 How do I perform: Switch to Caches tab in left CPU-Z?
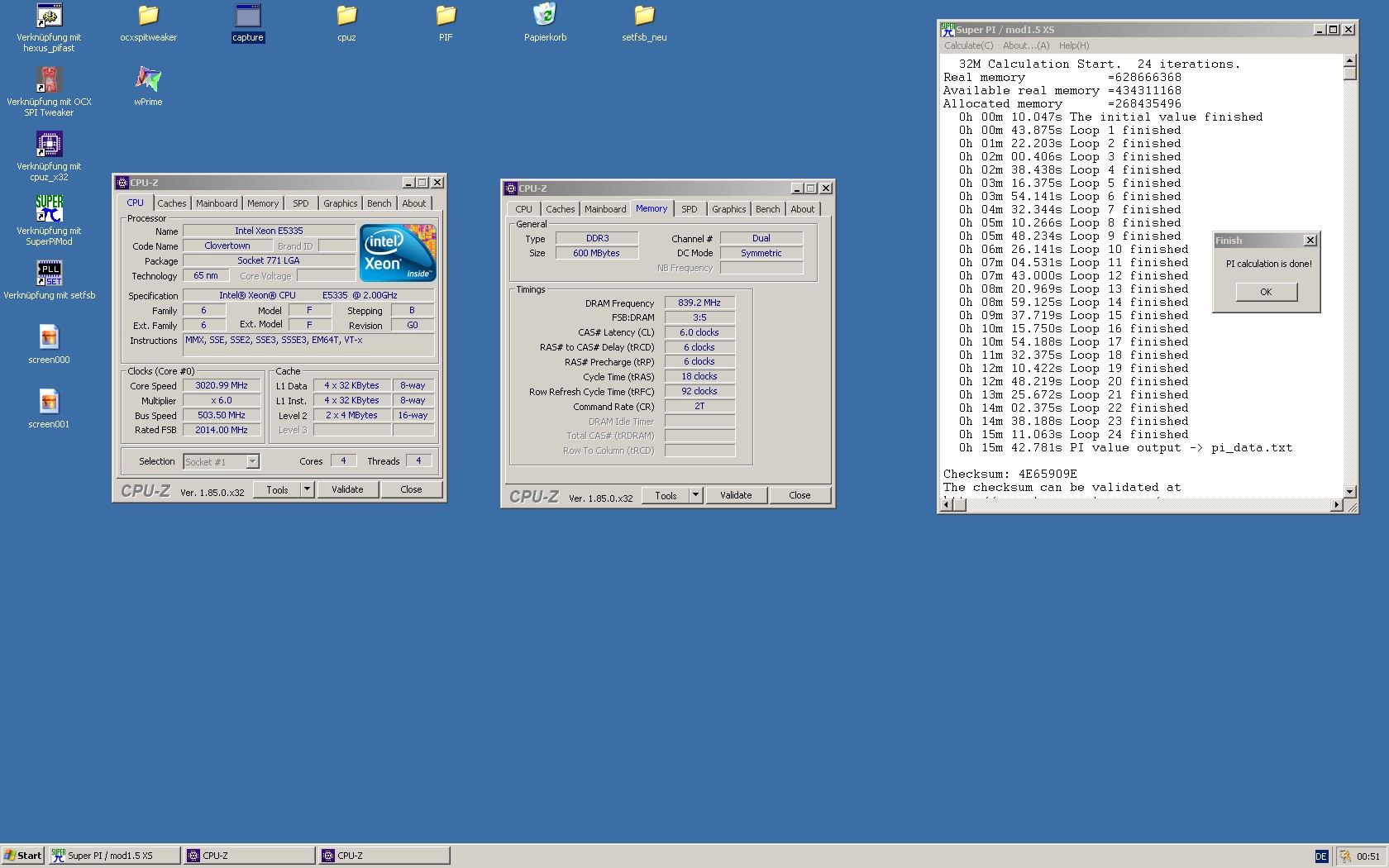click(172, 203)
